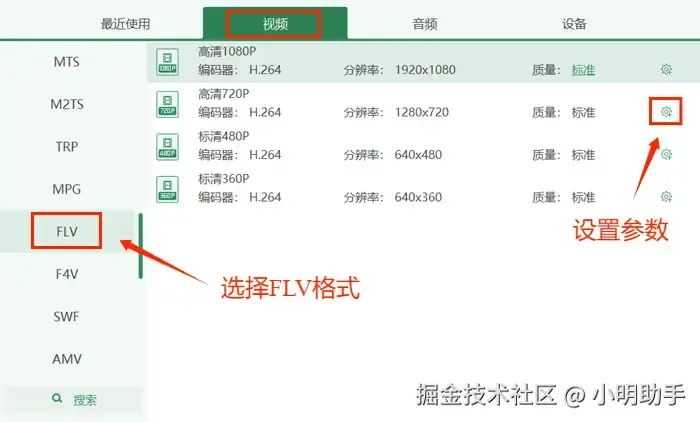The height and width of the screenshot is (422, 700).
Task: Select MPG format in sidebar
Action: [67, 189]
